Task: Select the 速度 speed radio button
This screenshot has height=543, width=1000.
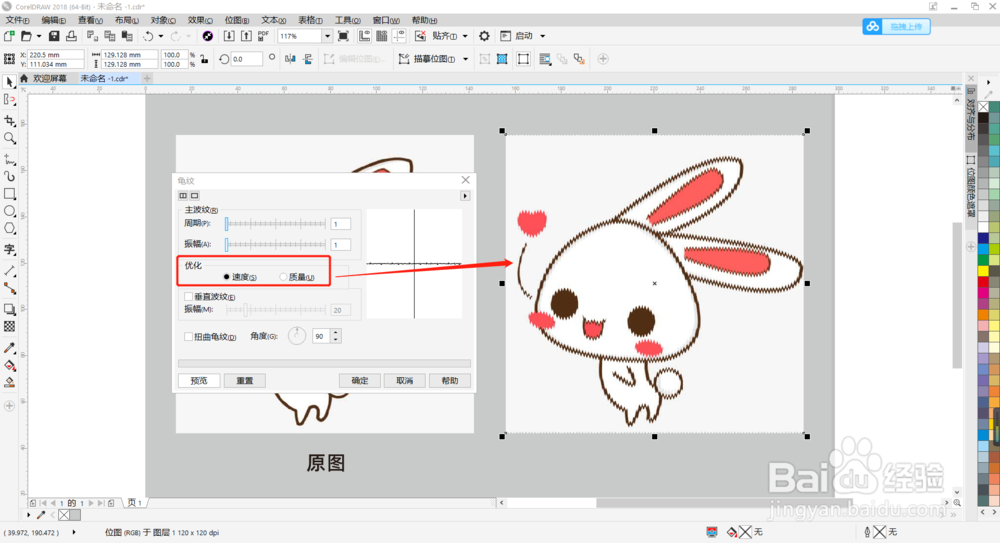Action: tap(226, 277)
